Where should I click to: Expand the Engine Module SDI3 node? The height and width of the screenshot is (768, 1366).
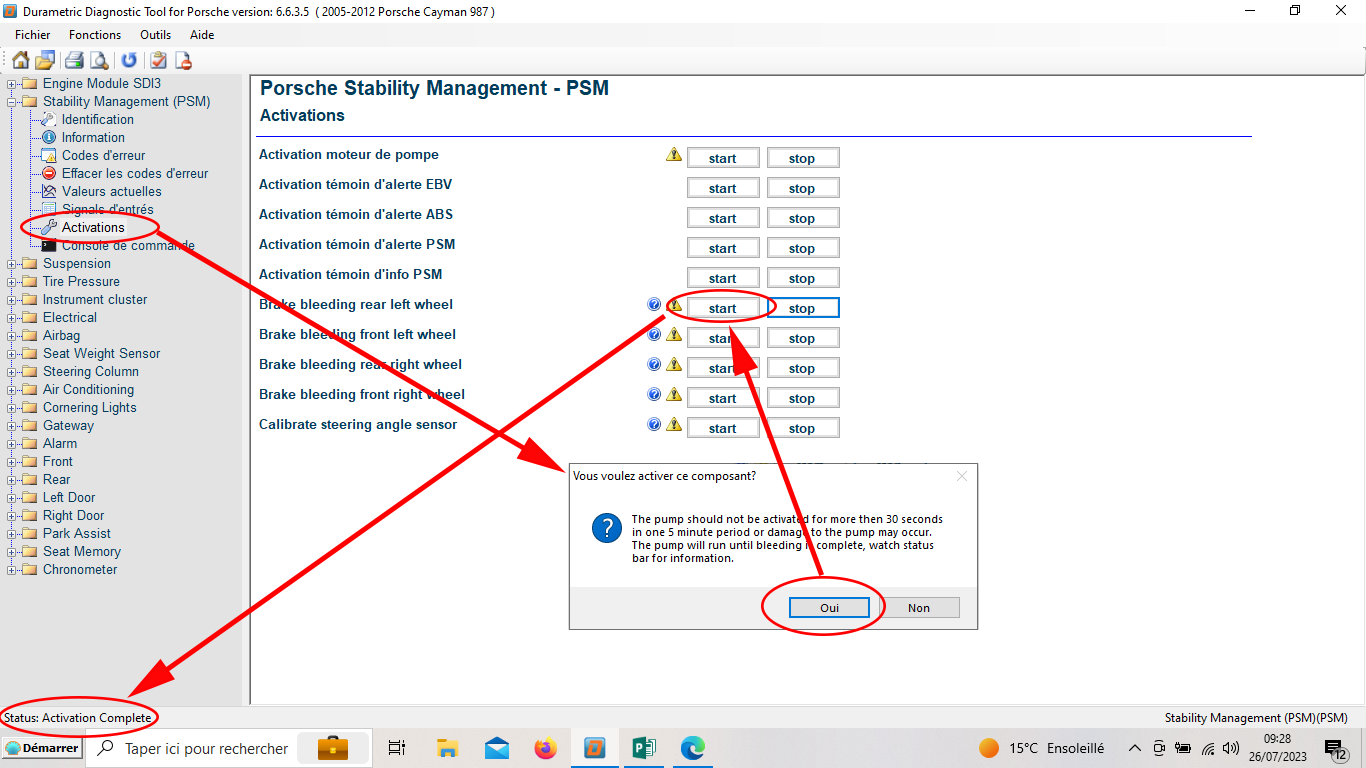coord(12,83)
